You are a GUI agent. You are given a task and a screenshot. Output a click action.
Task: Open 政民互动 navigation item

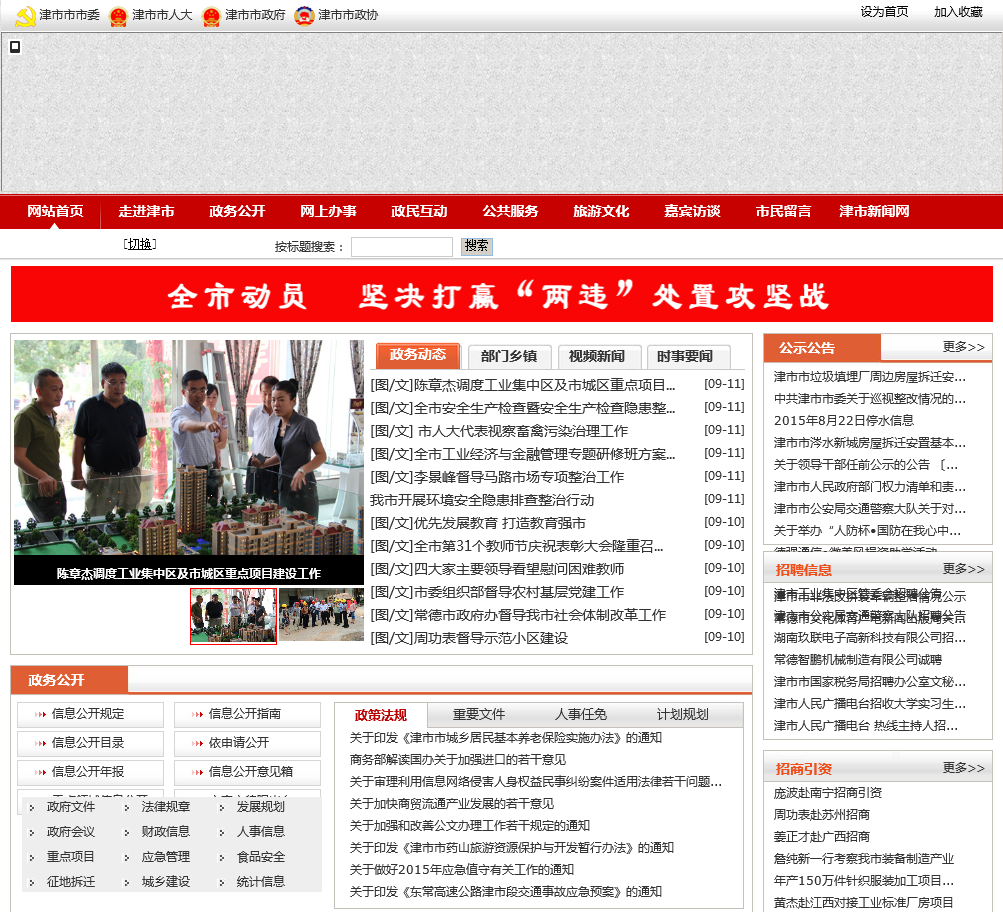click(x=419, y=211)
